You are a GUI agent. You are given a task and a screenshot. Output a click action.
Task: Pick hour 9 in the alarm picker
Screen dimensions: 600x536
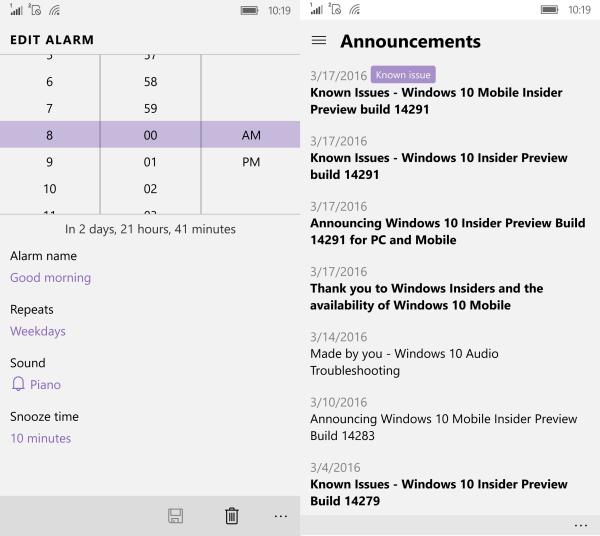click(49, 162)
